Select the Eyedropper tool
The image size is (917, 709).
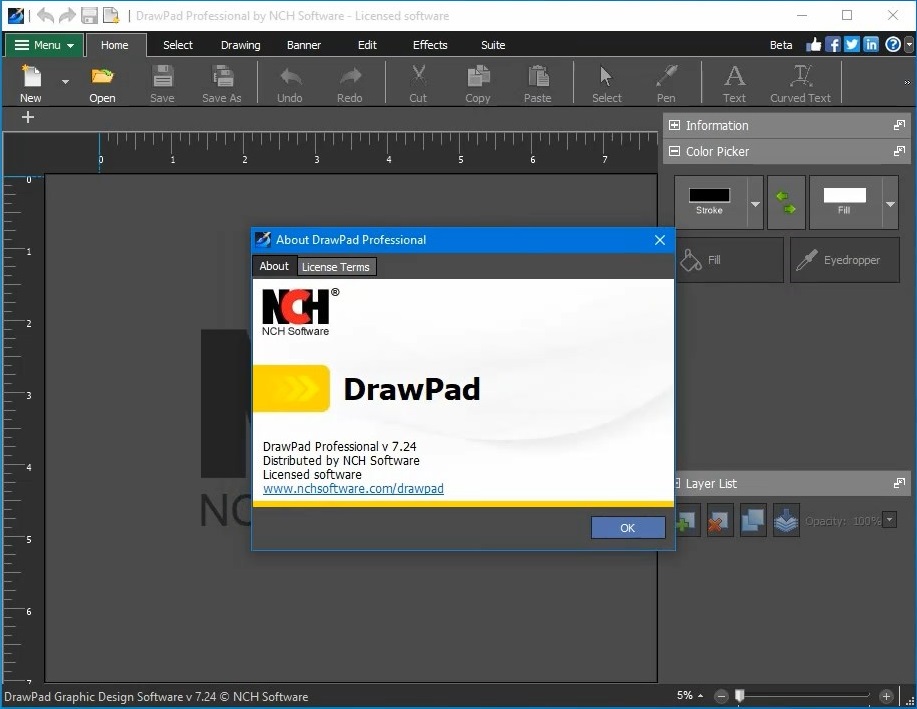tap(844, 260)
